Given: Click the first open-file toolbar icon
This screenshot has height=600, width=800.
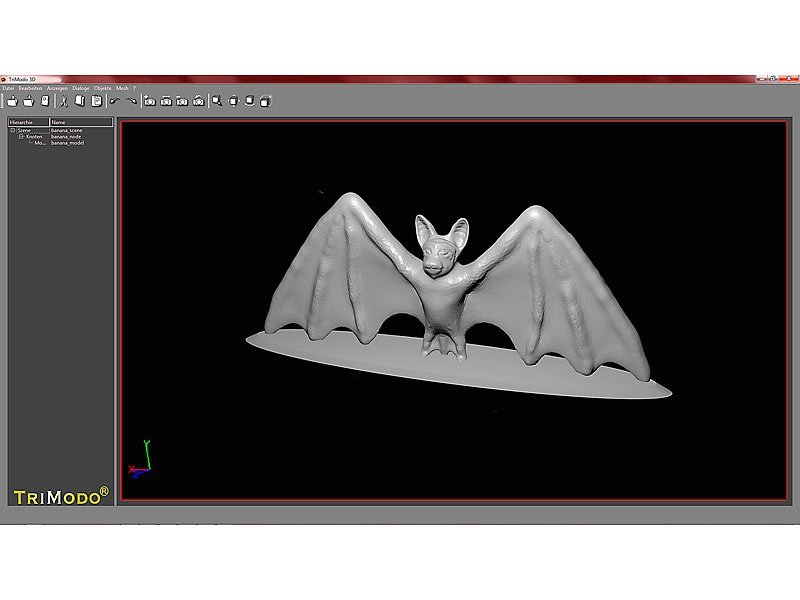Looking at the screenshot, I should [12, 101].
